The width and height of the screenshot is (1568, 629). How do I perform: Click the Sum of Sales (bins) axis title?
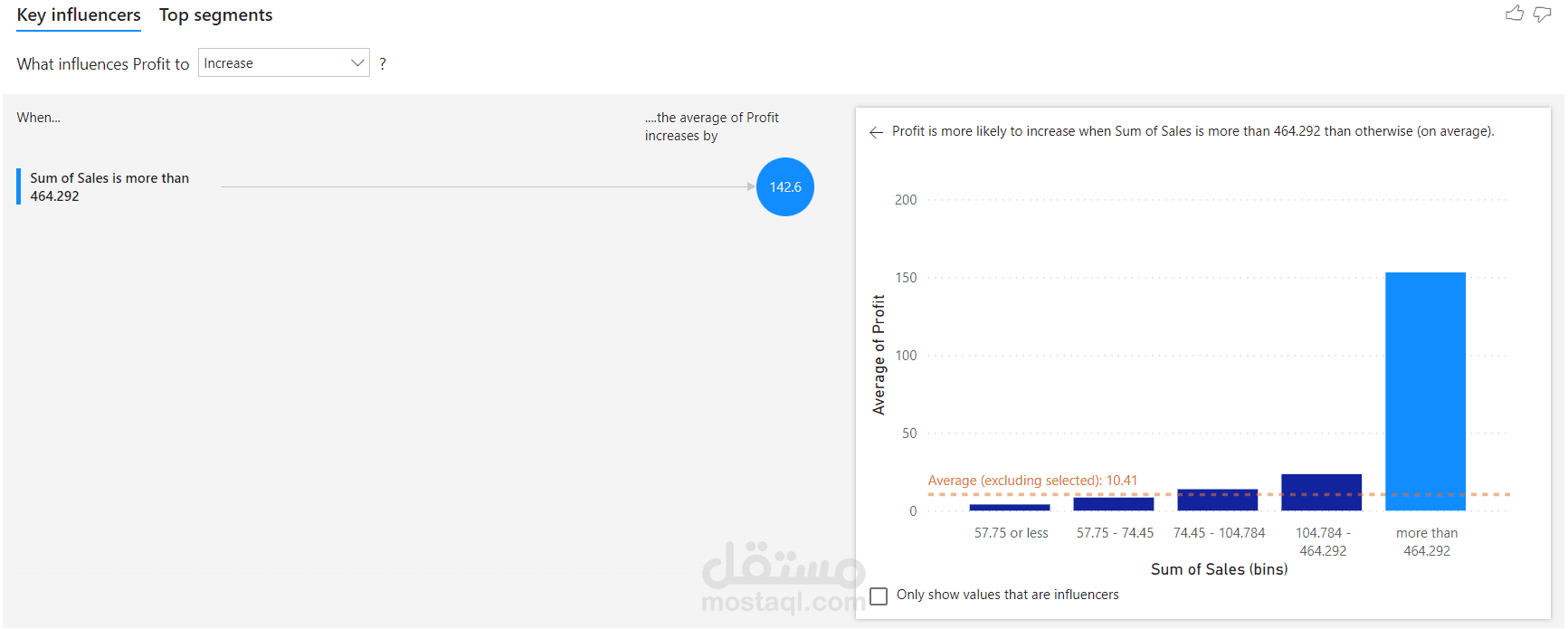tap(1219, 569)
